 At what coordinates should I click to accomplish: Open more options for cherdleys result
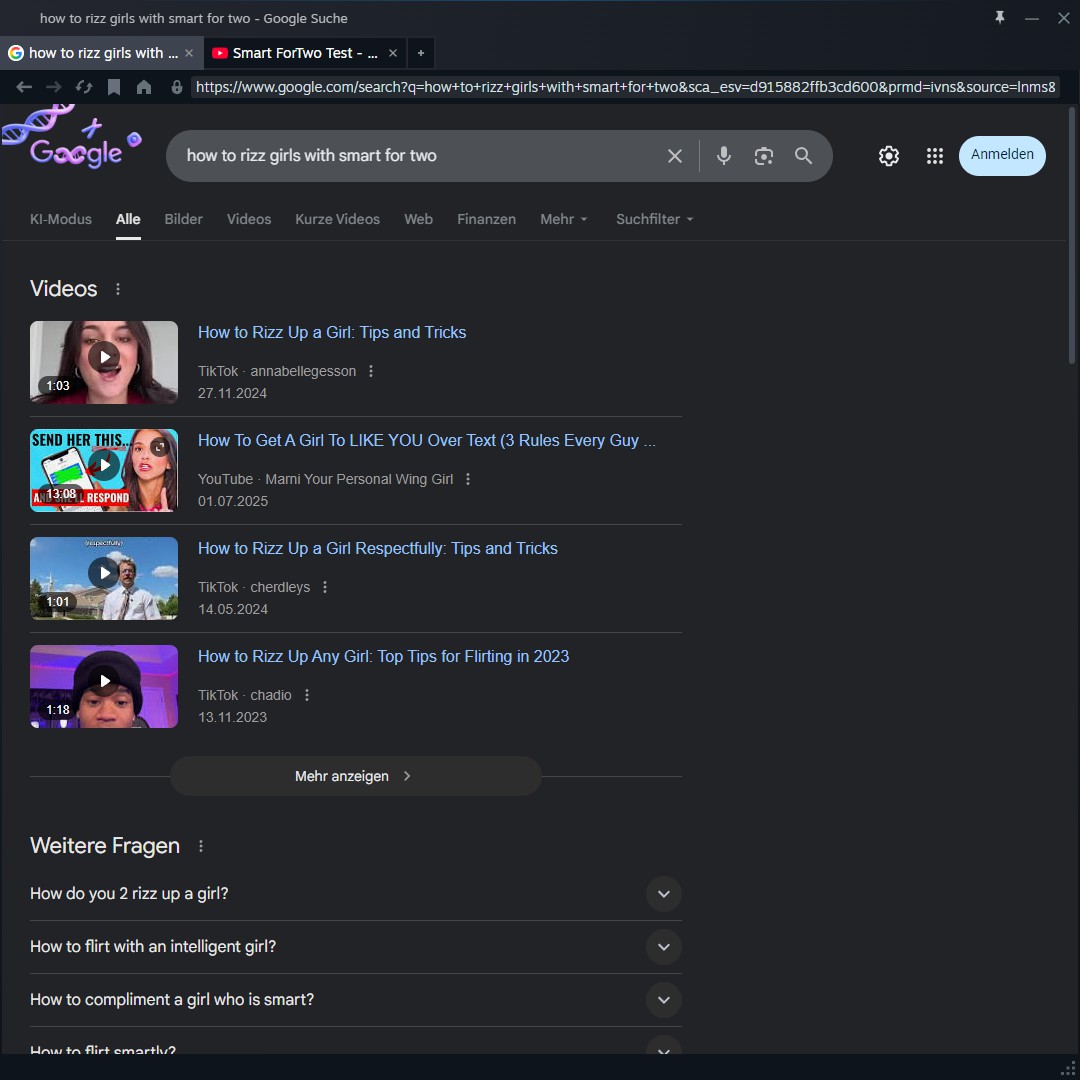(x=324, y=587)
